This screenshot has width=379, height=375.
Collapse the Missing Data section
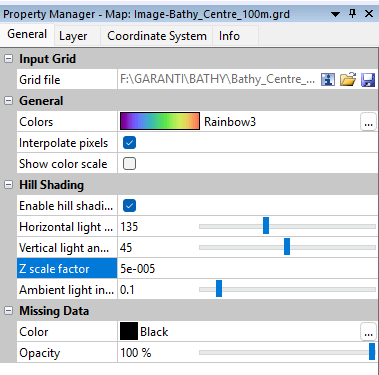(8, 311)
